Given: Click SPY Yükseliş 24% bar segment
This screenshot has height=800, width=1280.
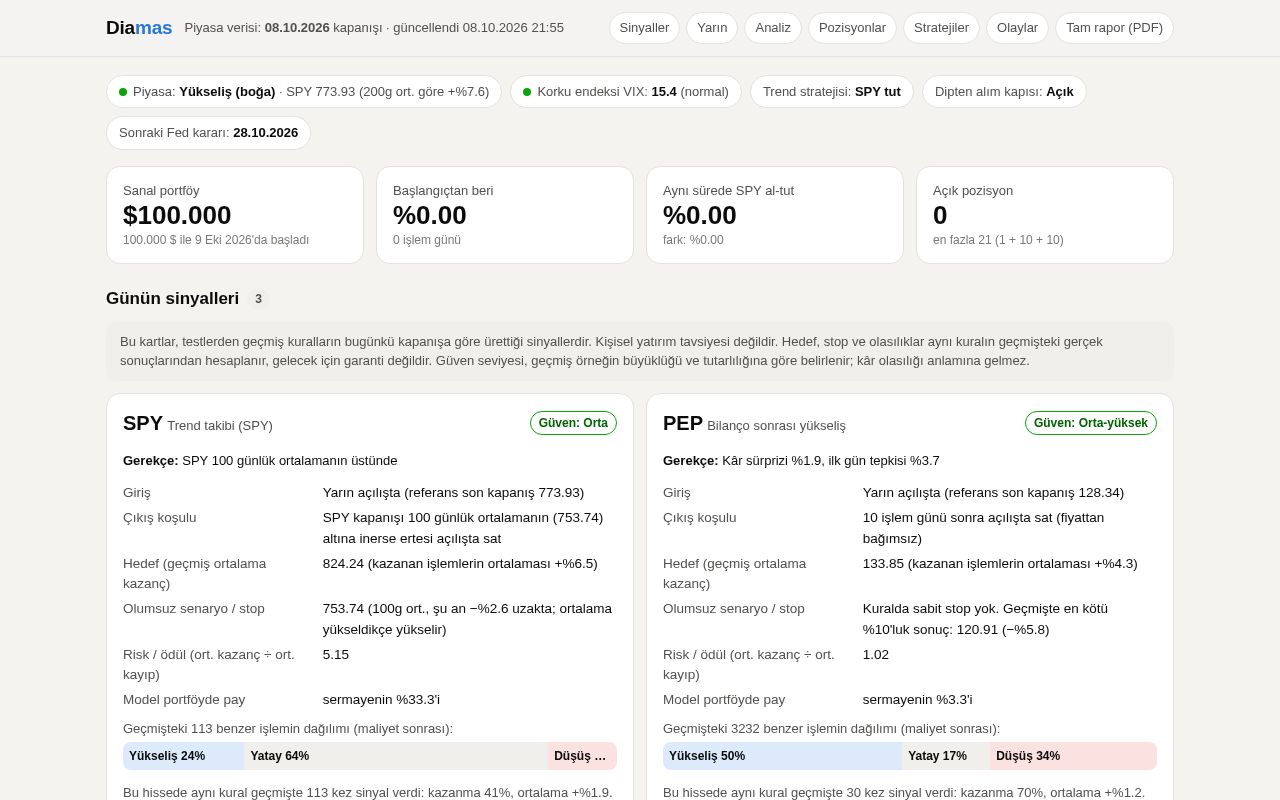Looking at the screenshot, I should coord(184,756).
